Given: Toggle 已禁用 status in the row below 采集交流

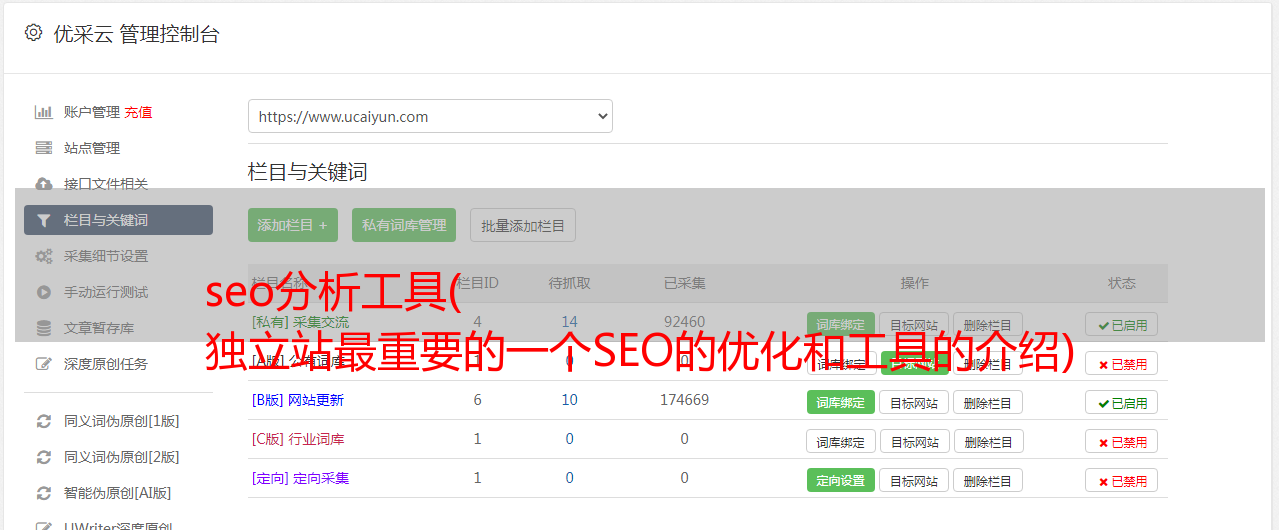Looking at the screenshot, I should click(x=1122, y=363).
